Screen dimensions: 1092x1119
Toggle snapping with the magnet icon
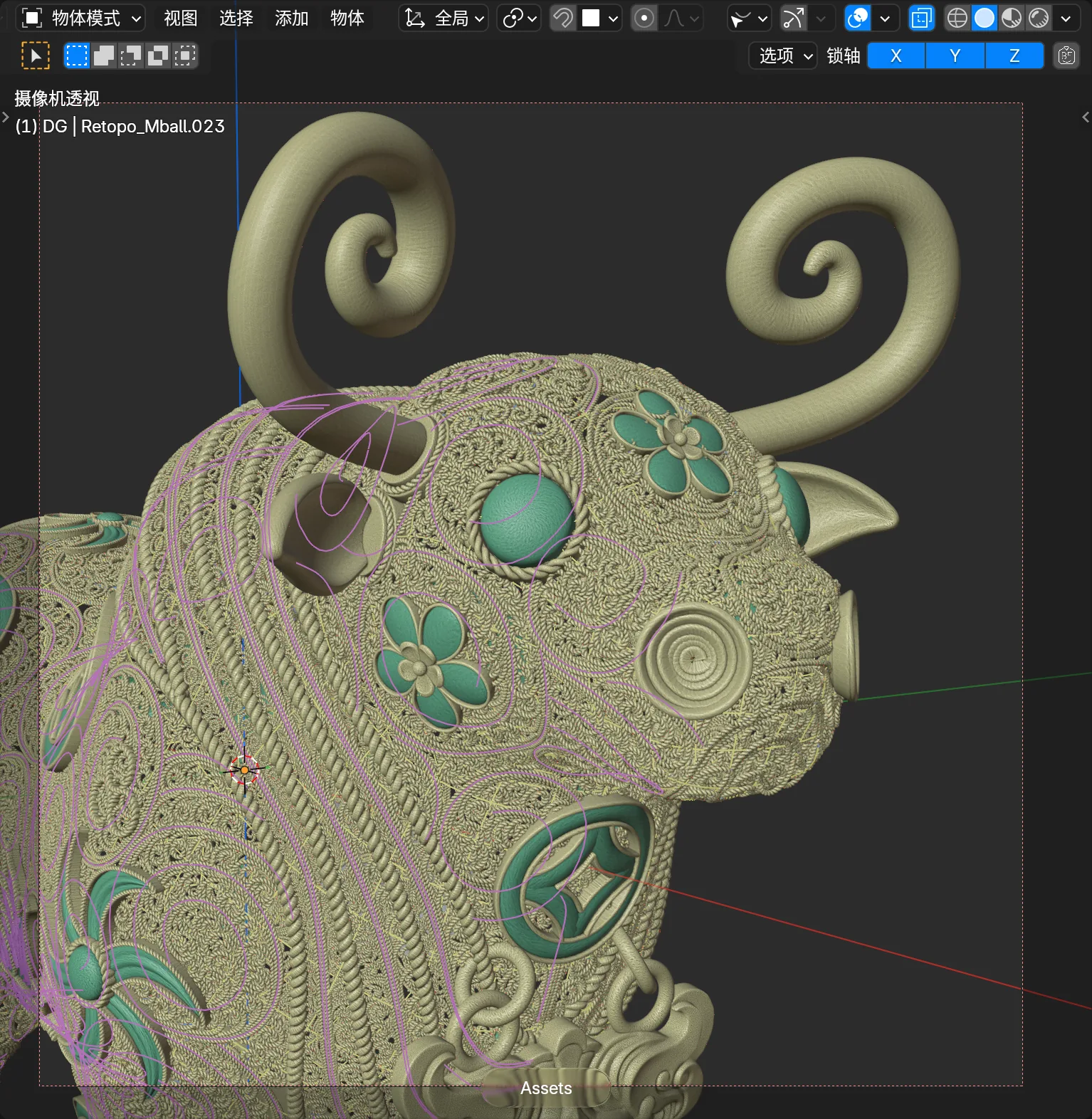563,18
